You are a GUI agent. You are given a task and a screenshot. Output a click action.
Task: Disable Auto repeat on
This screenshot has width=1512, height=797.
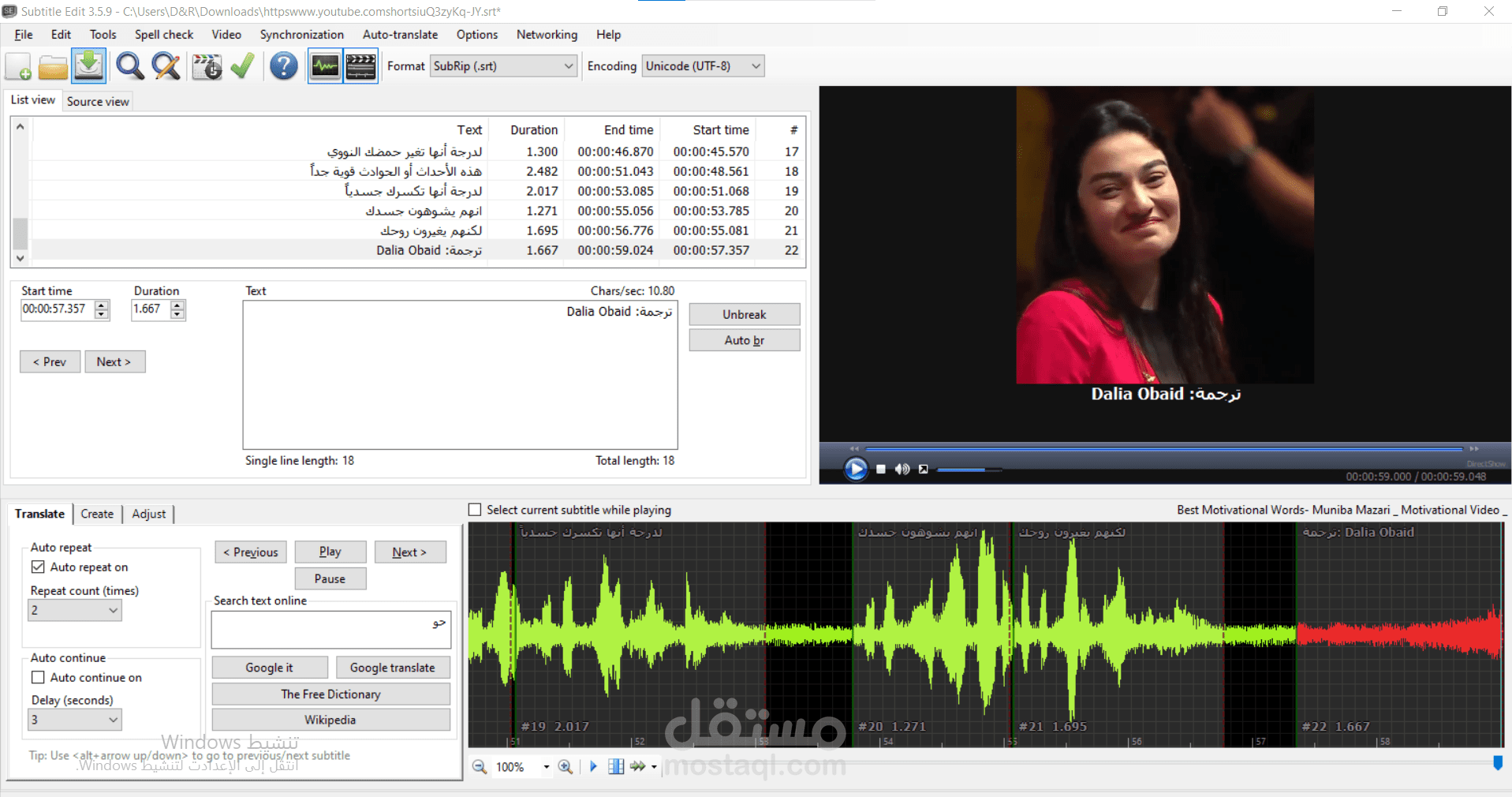click(x=38, y=567)
